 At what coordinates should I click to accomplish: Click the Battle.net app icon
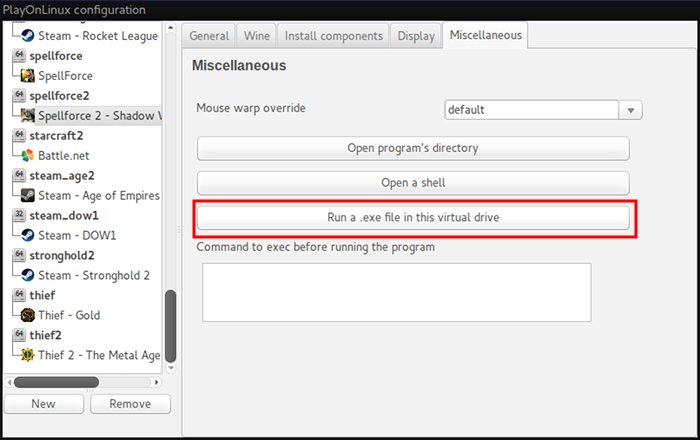[28, 155]
